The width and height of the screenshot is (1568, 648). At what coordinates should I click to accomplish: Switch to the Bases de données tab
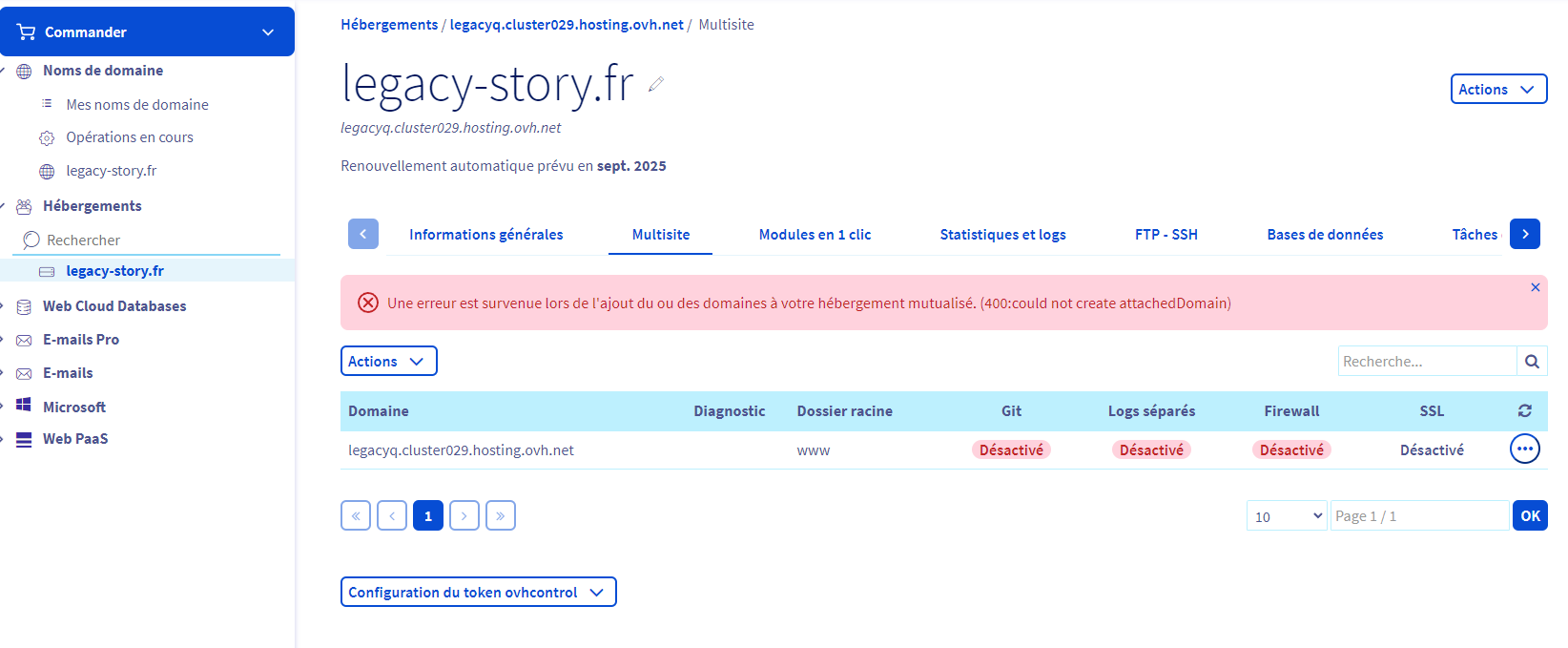1324,235
